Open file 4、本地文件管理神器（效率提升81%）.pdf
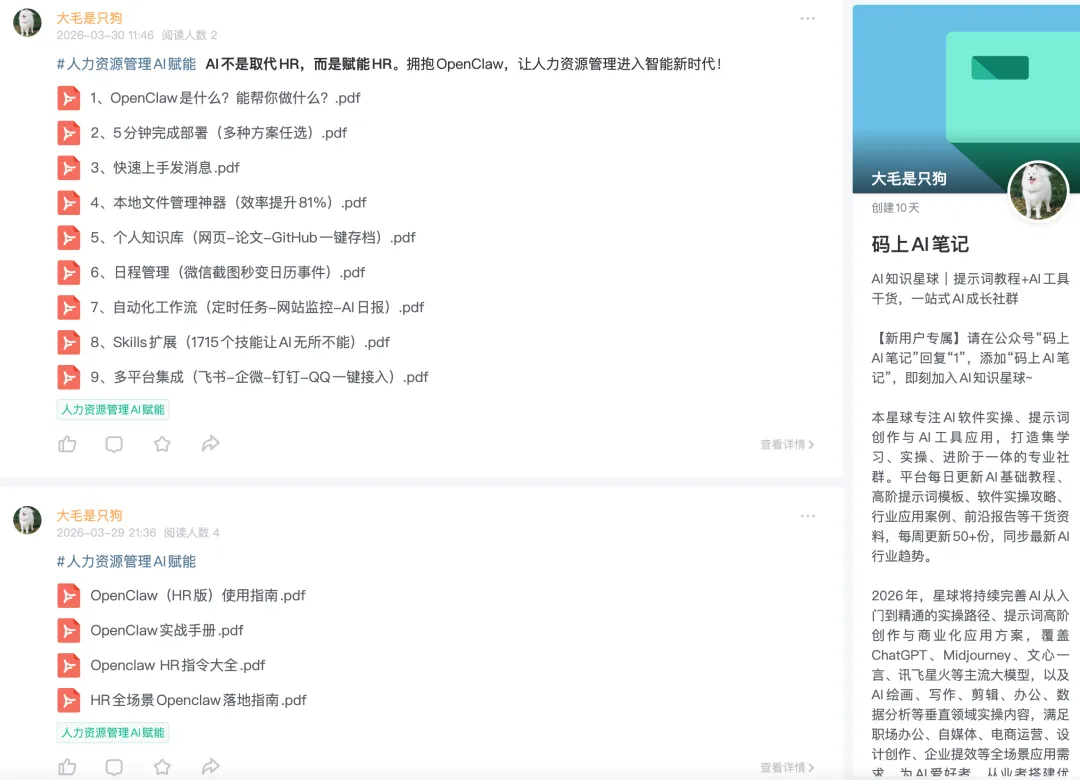 pyautogui.click(x=228, y=203)
